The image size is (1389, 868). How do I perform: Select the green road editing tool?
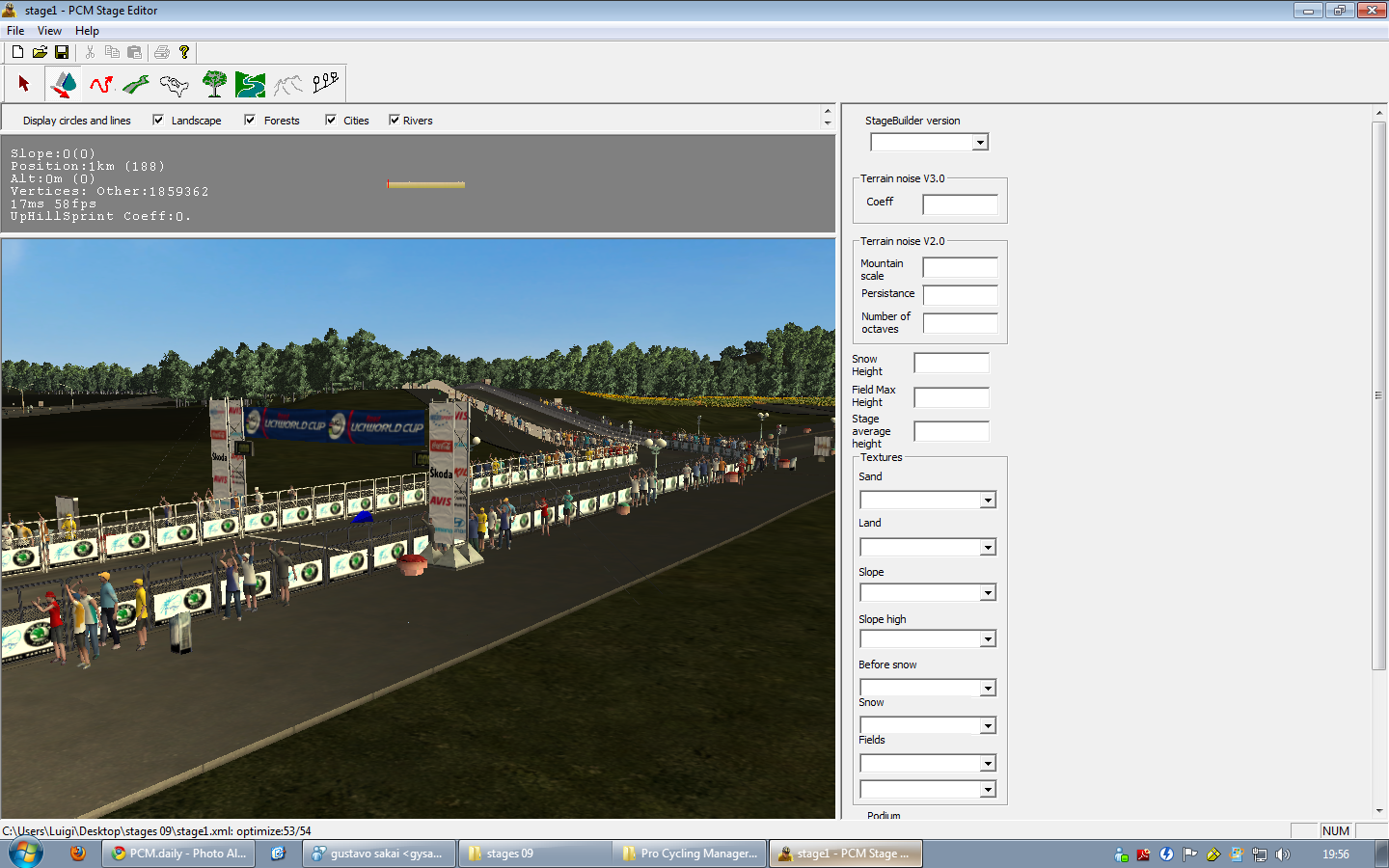click(x=136, y=85)
